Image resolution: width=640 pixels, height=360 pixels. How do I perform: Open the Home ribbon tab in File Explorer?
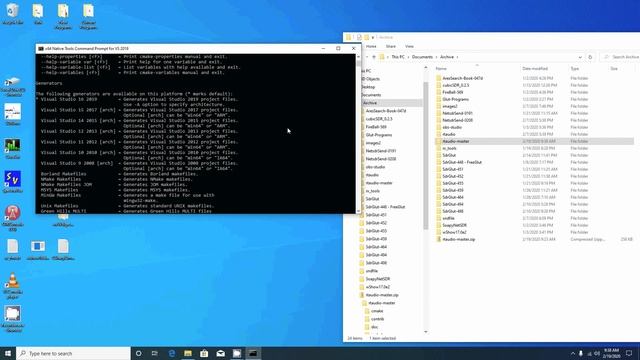pyautogui.click(x=371, y=47)
